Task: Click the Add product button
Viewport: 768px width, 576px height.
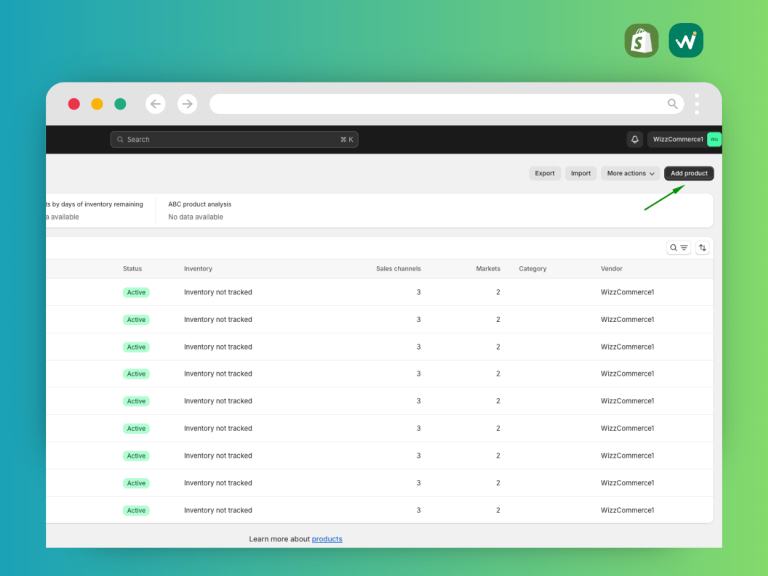Action: point(689,173)
